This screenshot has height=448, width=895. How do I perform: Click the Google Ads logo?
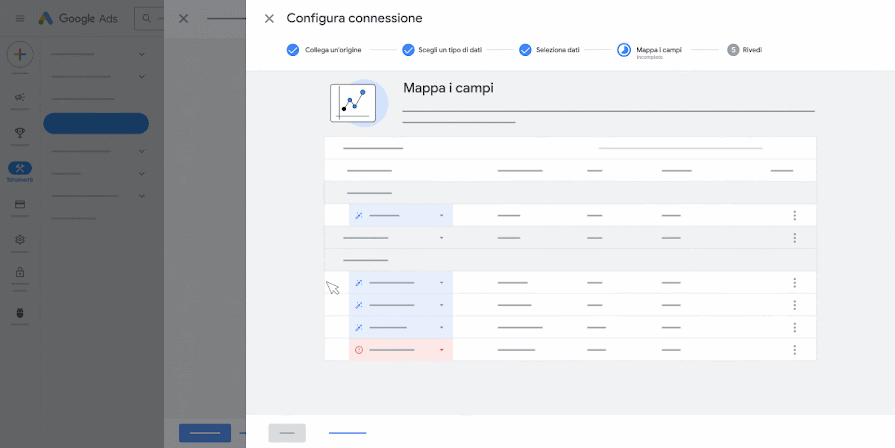[x=78, y=19]
